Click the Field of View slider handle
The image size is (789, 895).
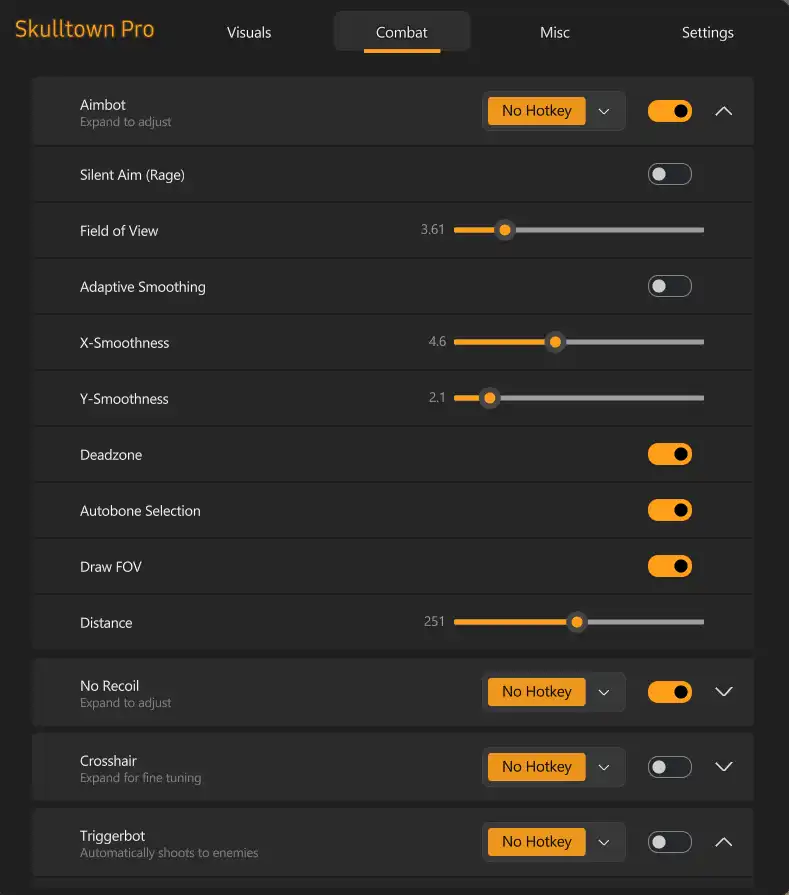(505, 231)
